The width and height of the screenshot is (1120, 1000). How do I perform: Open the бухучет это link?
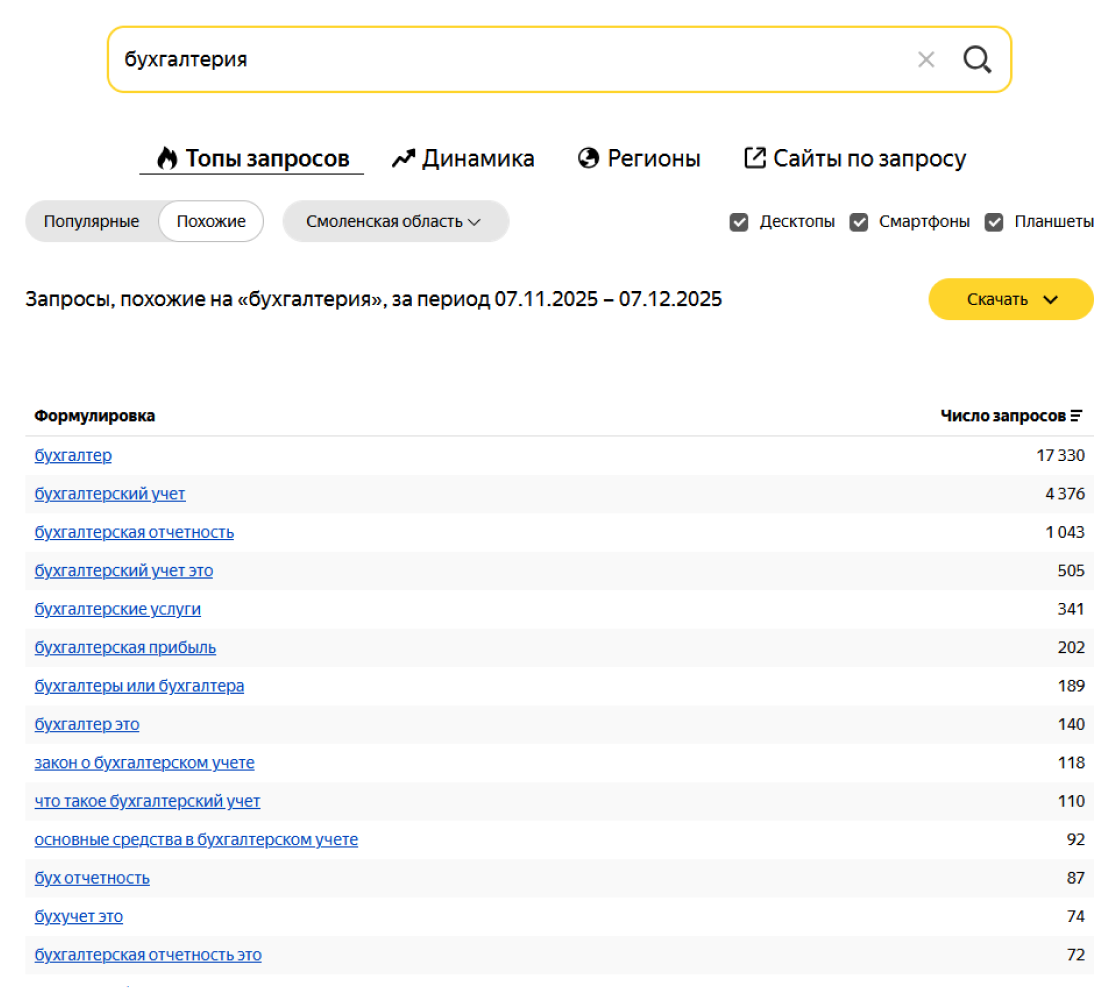79,917
